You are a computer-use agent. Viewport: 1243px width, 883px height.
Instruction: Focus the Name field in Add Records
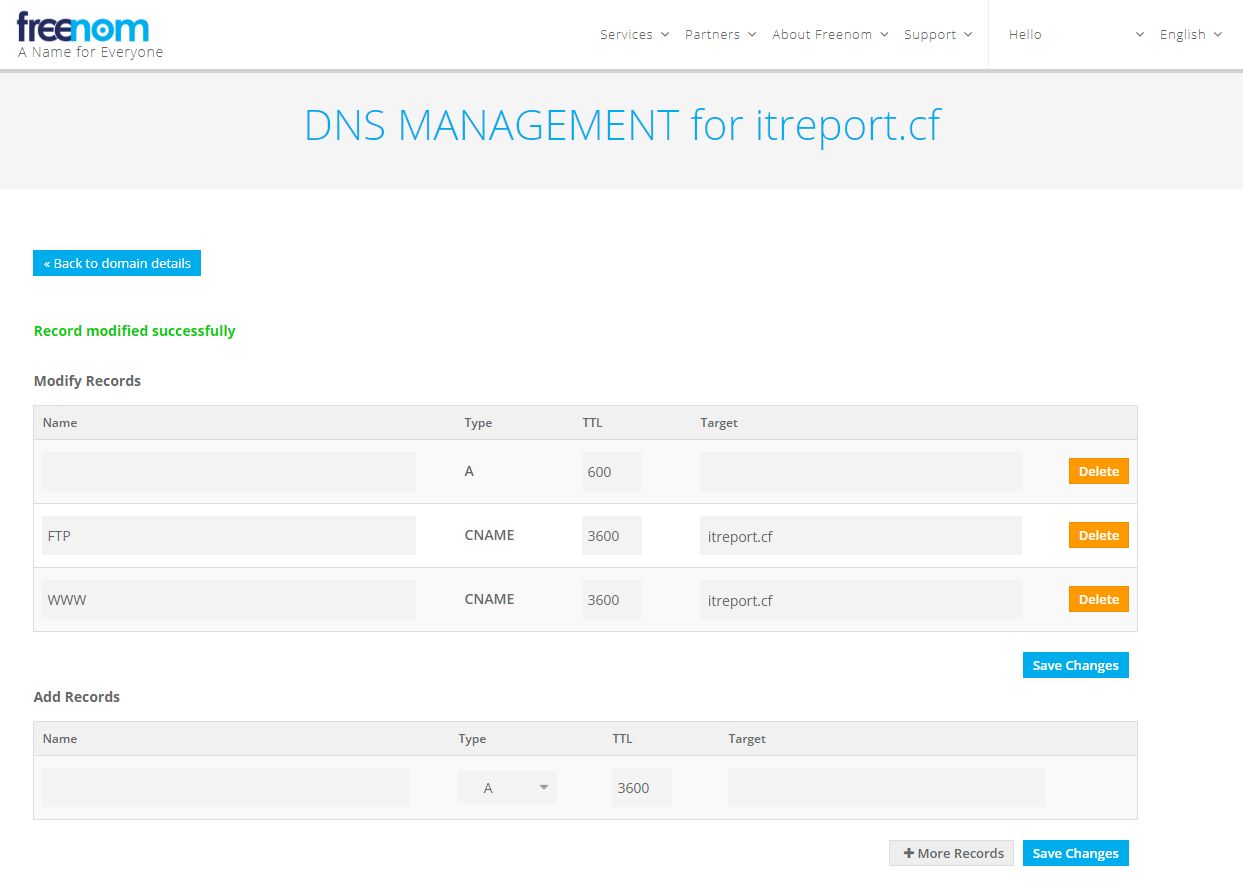pyautogui.click(x=226, y=787)
